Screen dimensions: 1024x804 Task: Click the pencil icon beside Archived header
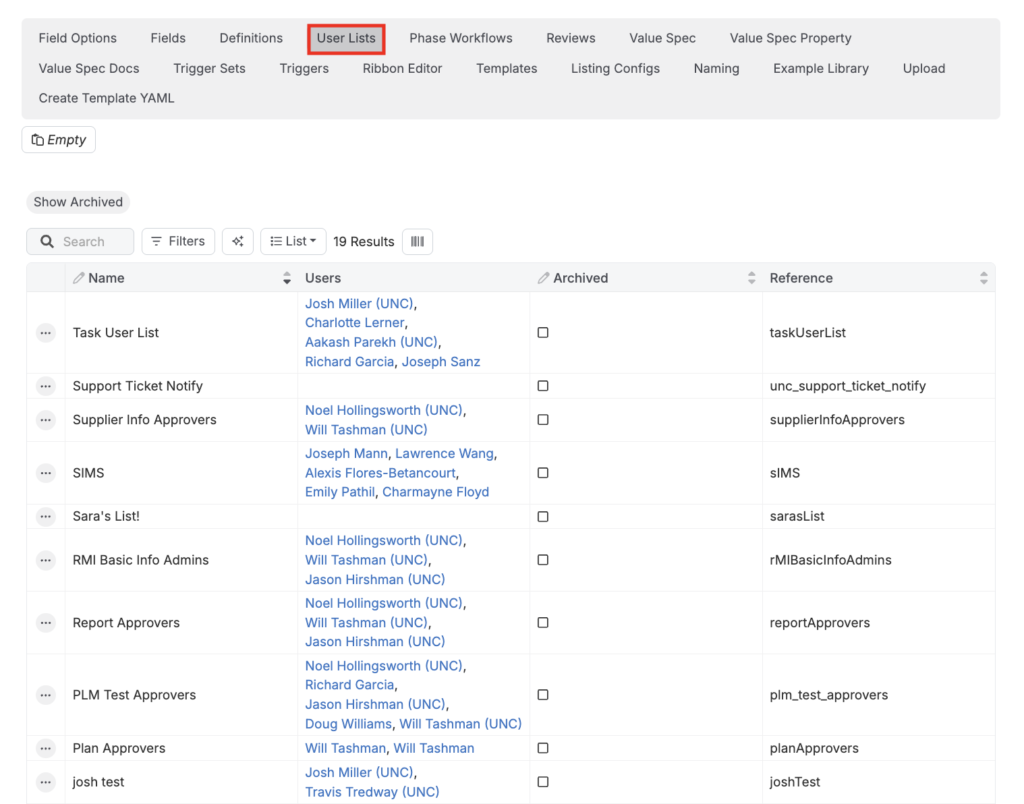[543, 278]
